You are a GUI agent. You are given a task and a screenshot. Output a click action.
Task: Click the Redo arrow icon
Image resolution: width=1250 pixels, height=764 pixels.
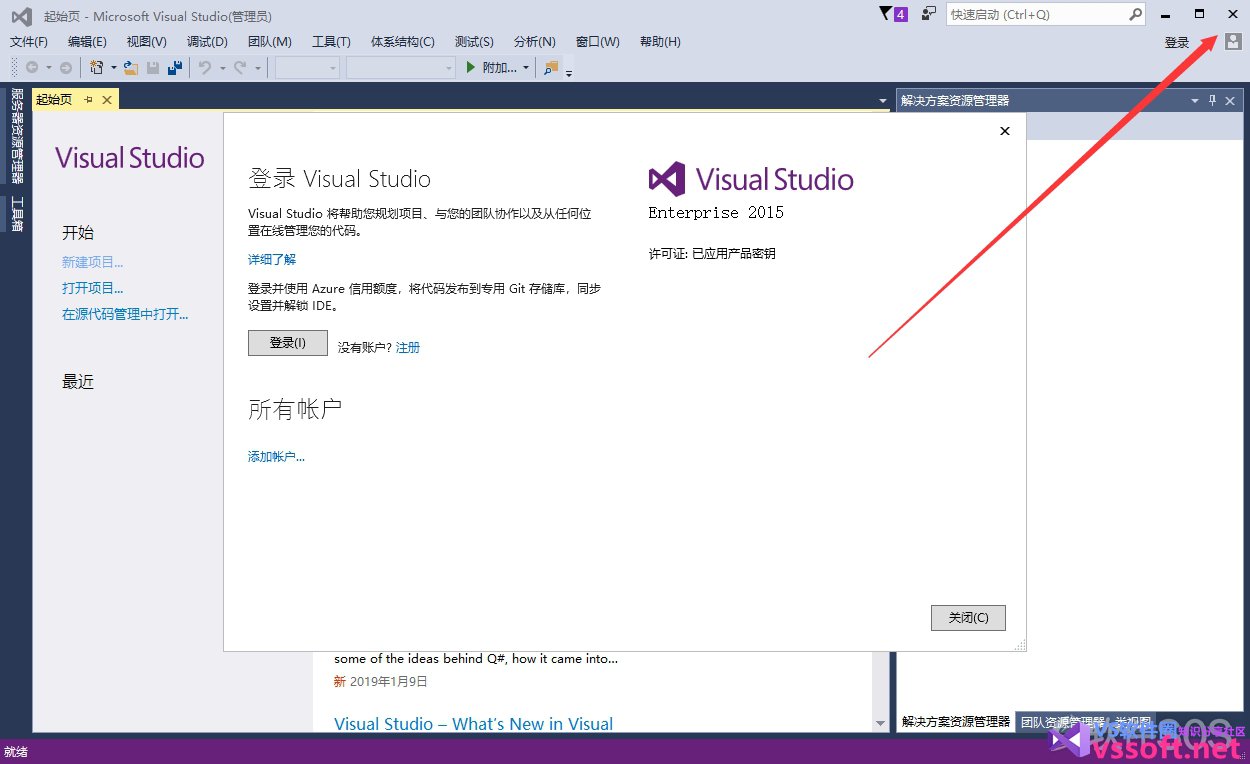[x=240, y=68]
